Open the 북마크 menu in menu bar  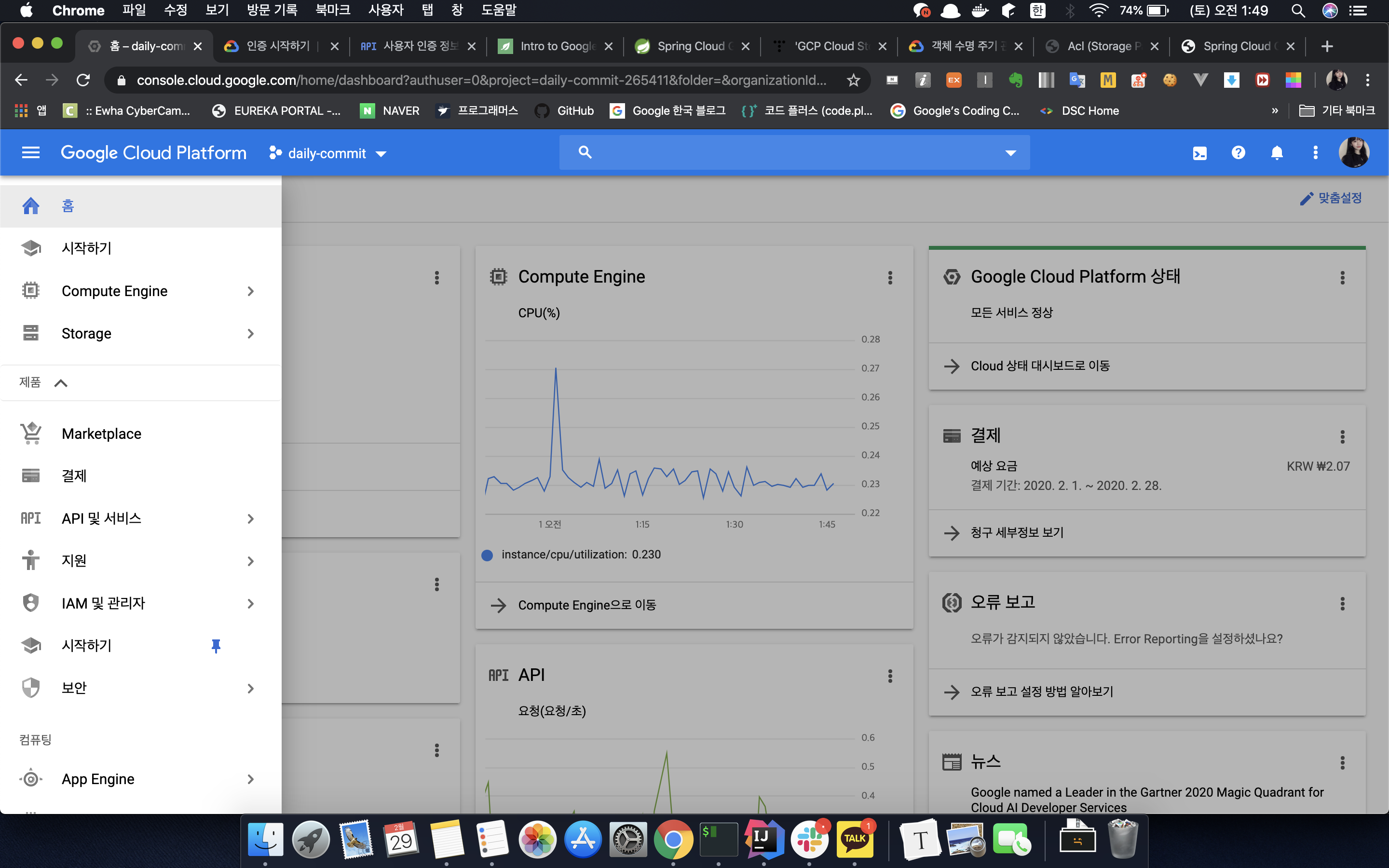[x=332, y=10]
